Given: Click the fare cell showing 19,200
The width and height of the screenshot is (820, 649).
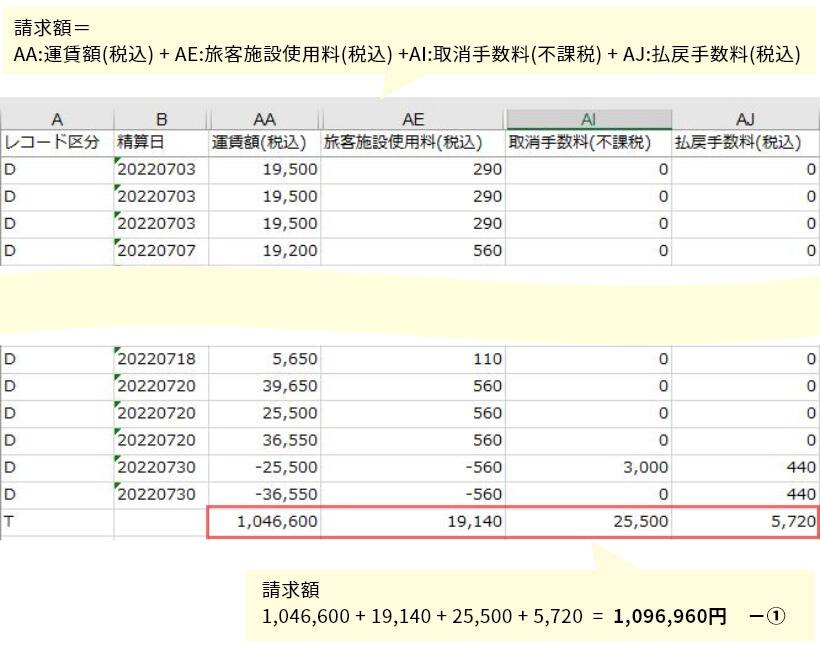Looking at the screenshot, I should [x=264, y=251].
